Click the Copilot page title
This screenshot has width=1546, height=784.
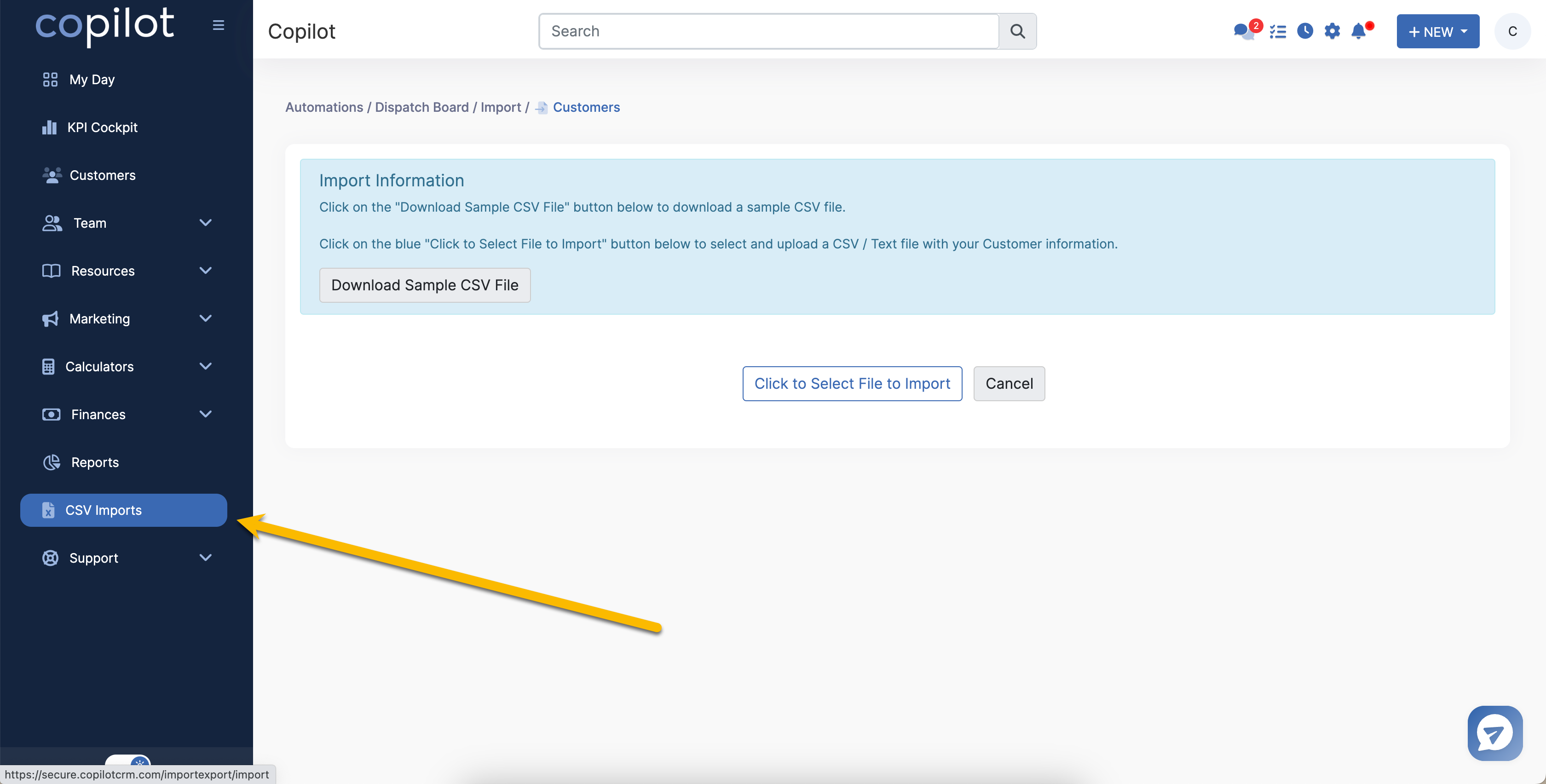(301, 31)
